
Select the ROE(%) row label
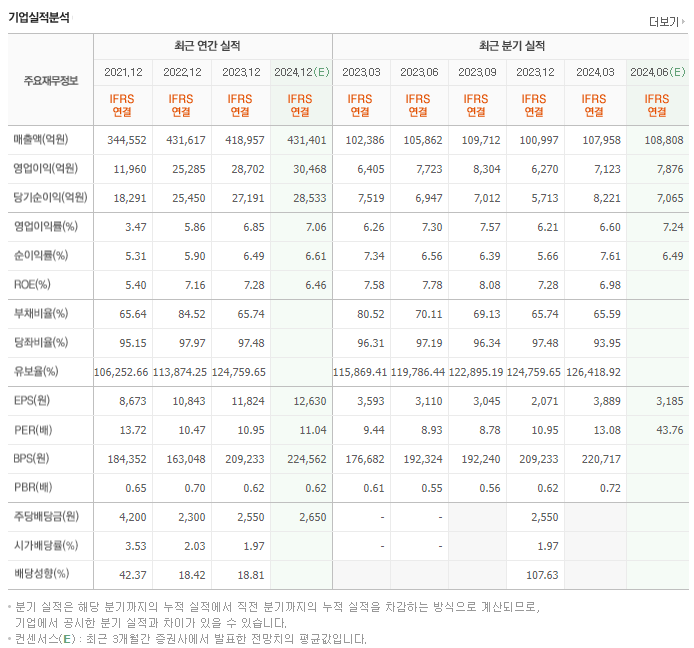pyautogui.click(x=32, y=284)
